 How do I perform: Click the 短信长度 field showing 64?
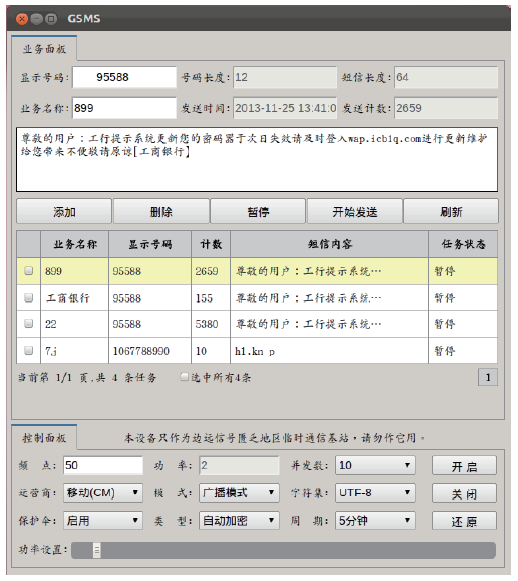point(446,77)
